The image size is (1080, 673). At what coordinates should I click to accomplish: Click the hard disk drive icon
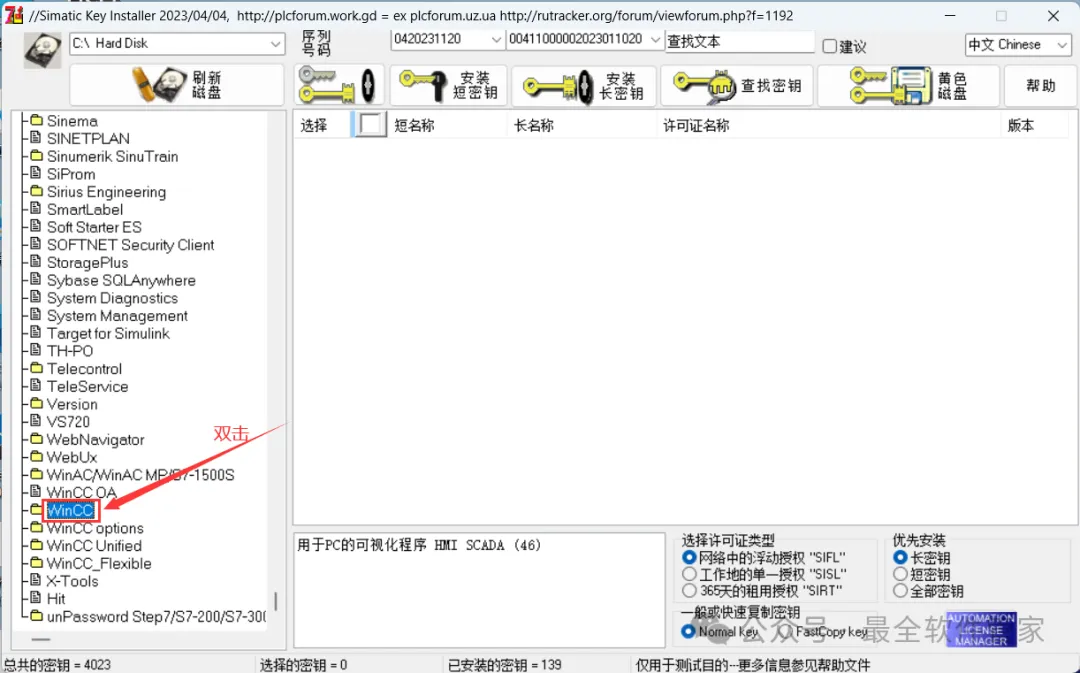pyautogui.click(x=42, y=50)
